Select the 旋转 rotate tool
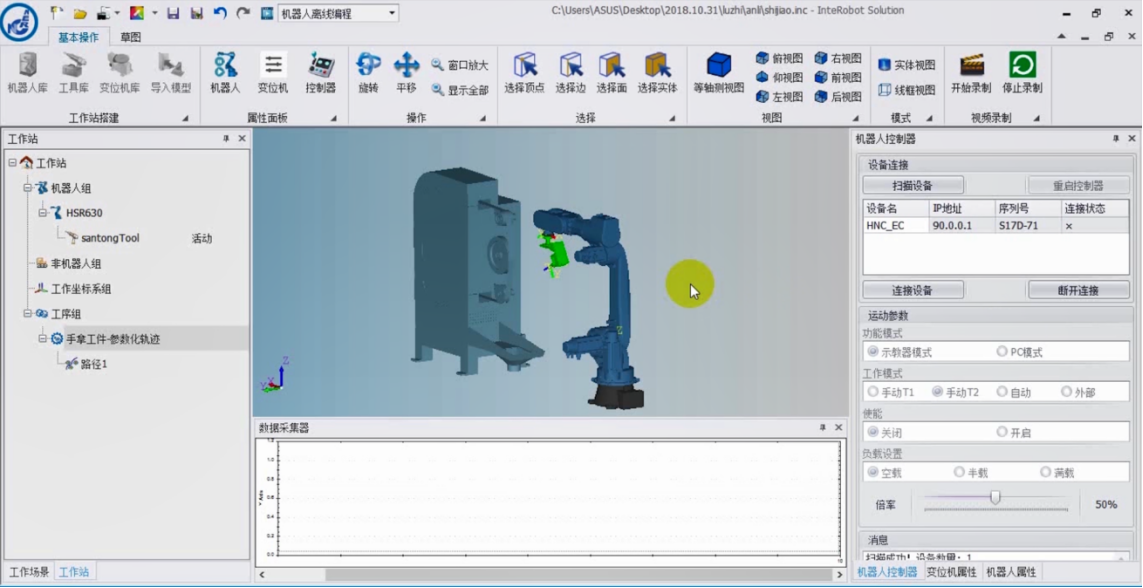This screenshot has height=588, width=1143. [369, 73]
